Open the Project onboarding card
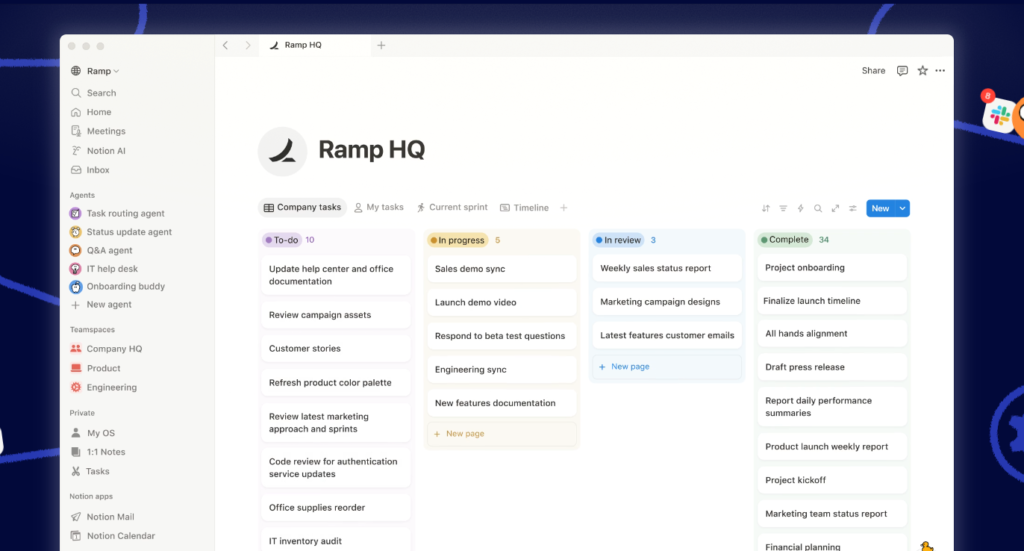 (832, 268)
